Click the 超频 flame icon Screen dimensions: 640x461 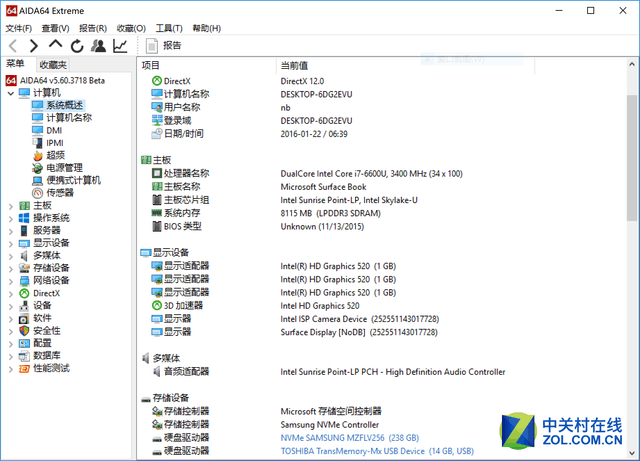(38, 156)
